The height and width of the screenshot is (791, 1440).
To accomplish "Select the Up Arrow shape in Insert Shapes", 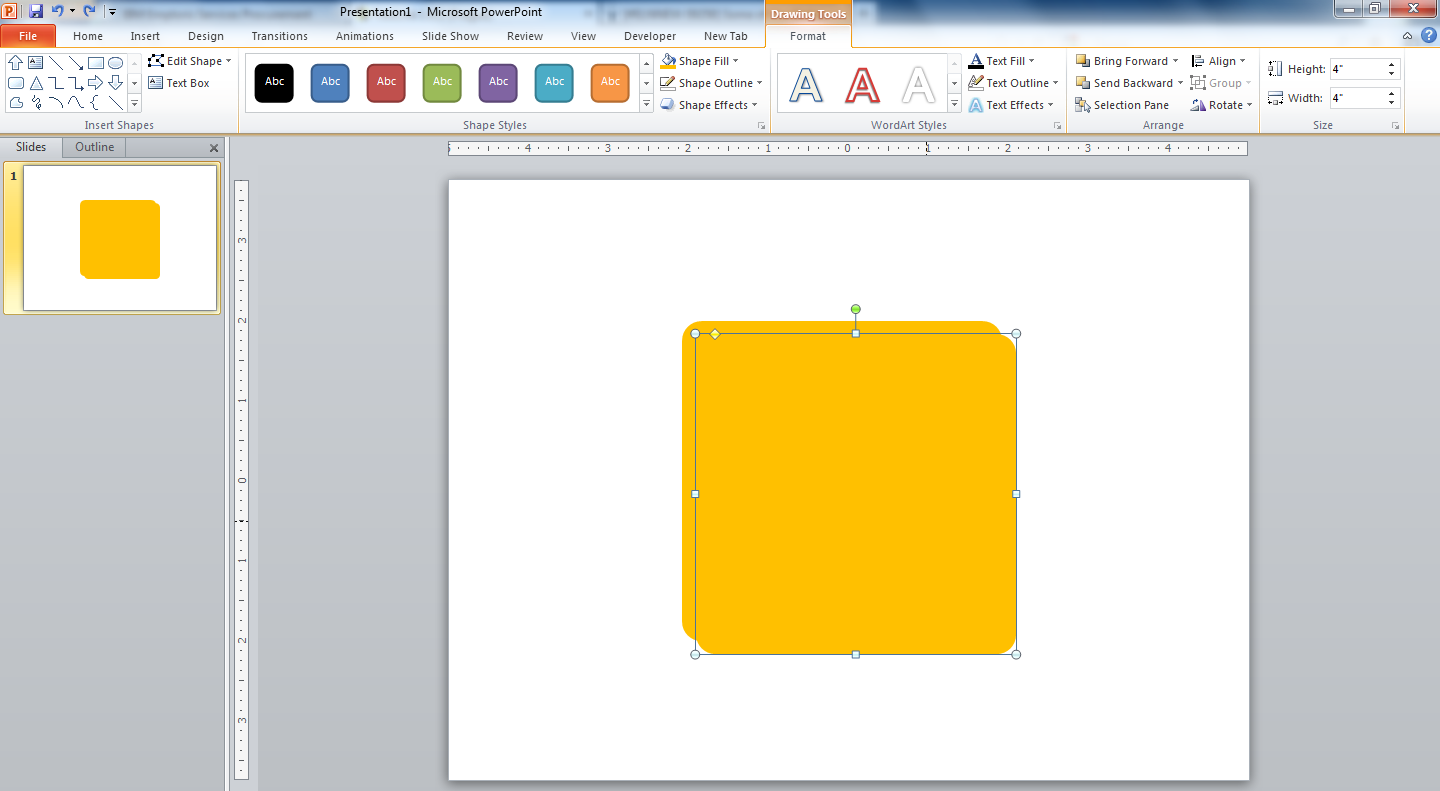I will click(x=16, y=62).
